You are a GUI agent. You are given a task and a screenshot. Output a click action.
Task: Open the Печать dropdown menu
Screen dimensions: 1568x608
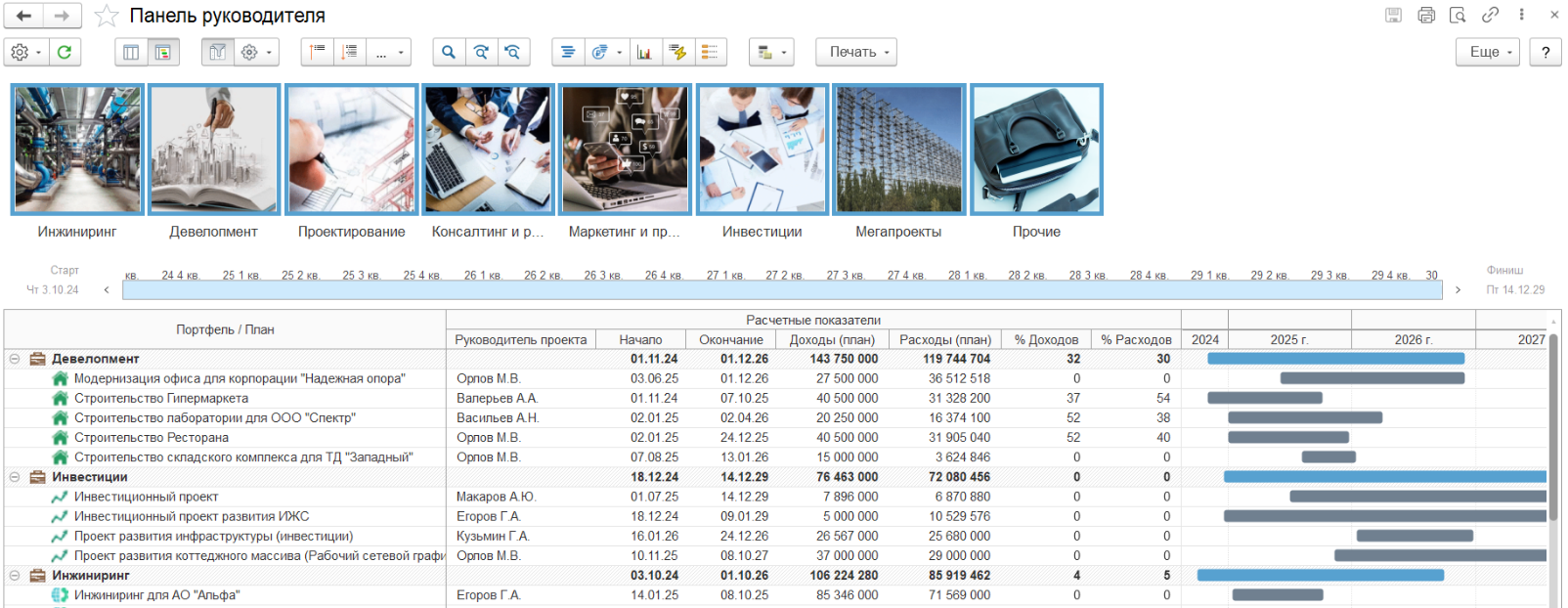click(856, 52)
